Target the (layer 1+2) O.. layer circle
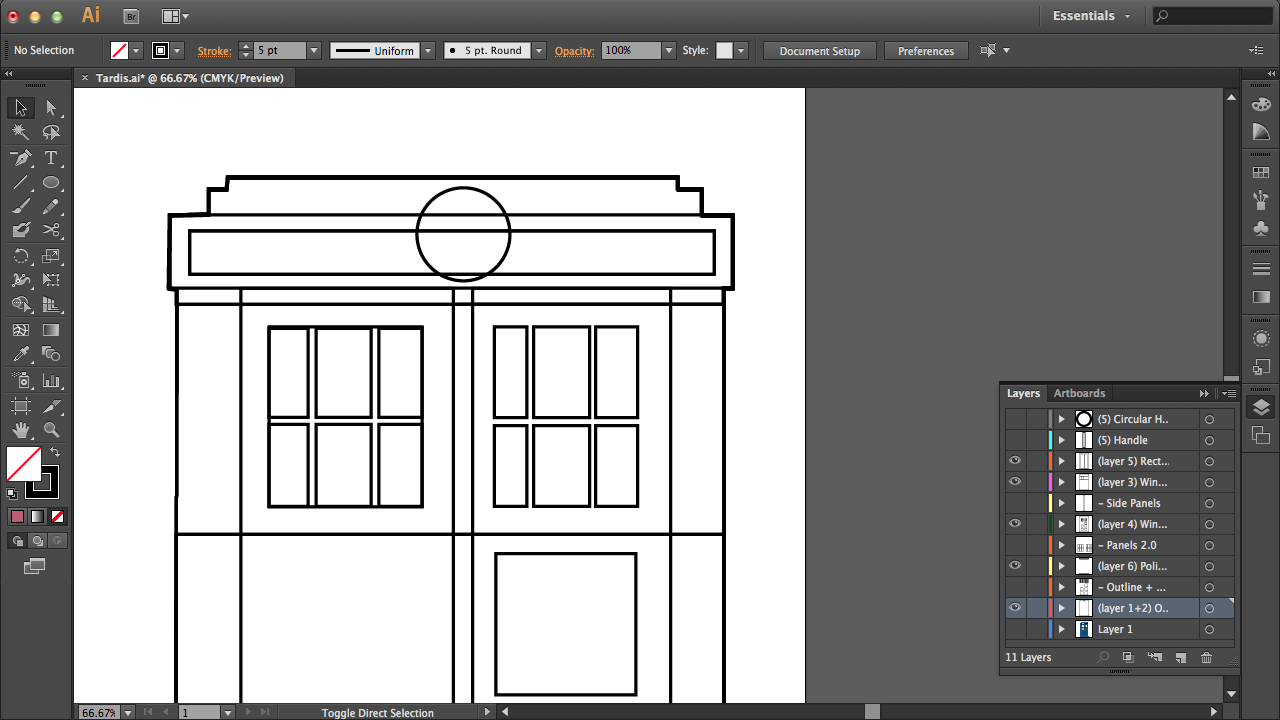This screenshot has width=1280, height=720. point(1209,608)
